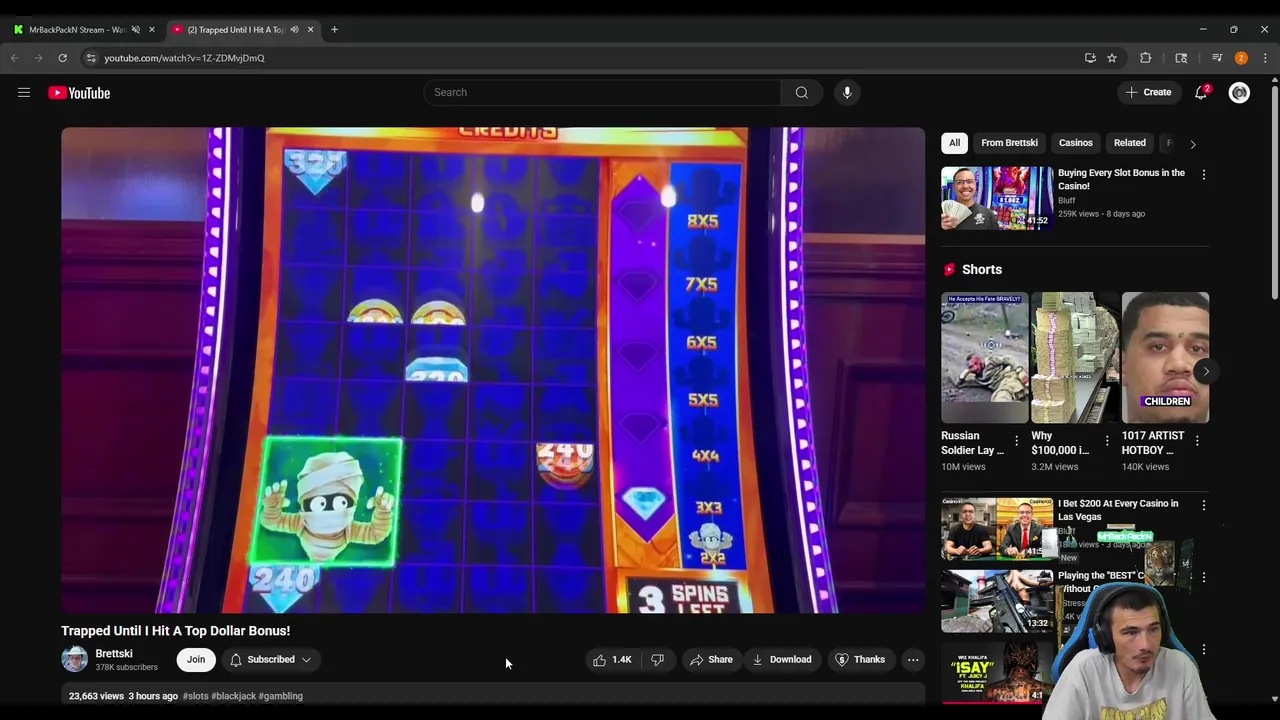This screenshot has width=1280, height=720.
Task: Open the tab search icon in toolbar
Action: (x=1181, y=58)
